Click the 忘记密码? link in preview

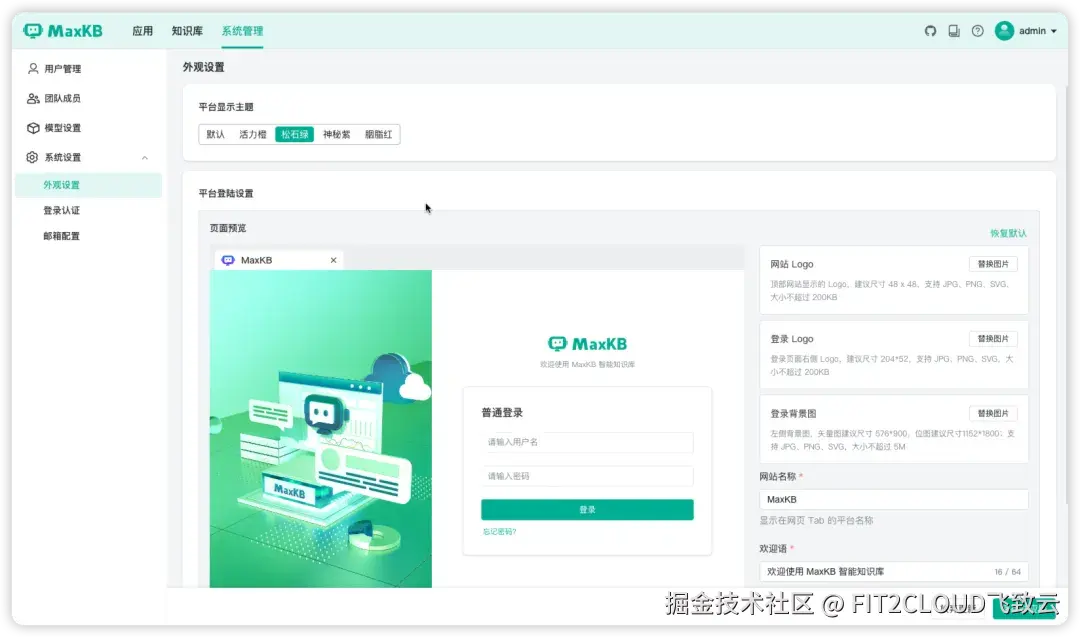coord(499,532)
